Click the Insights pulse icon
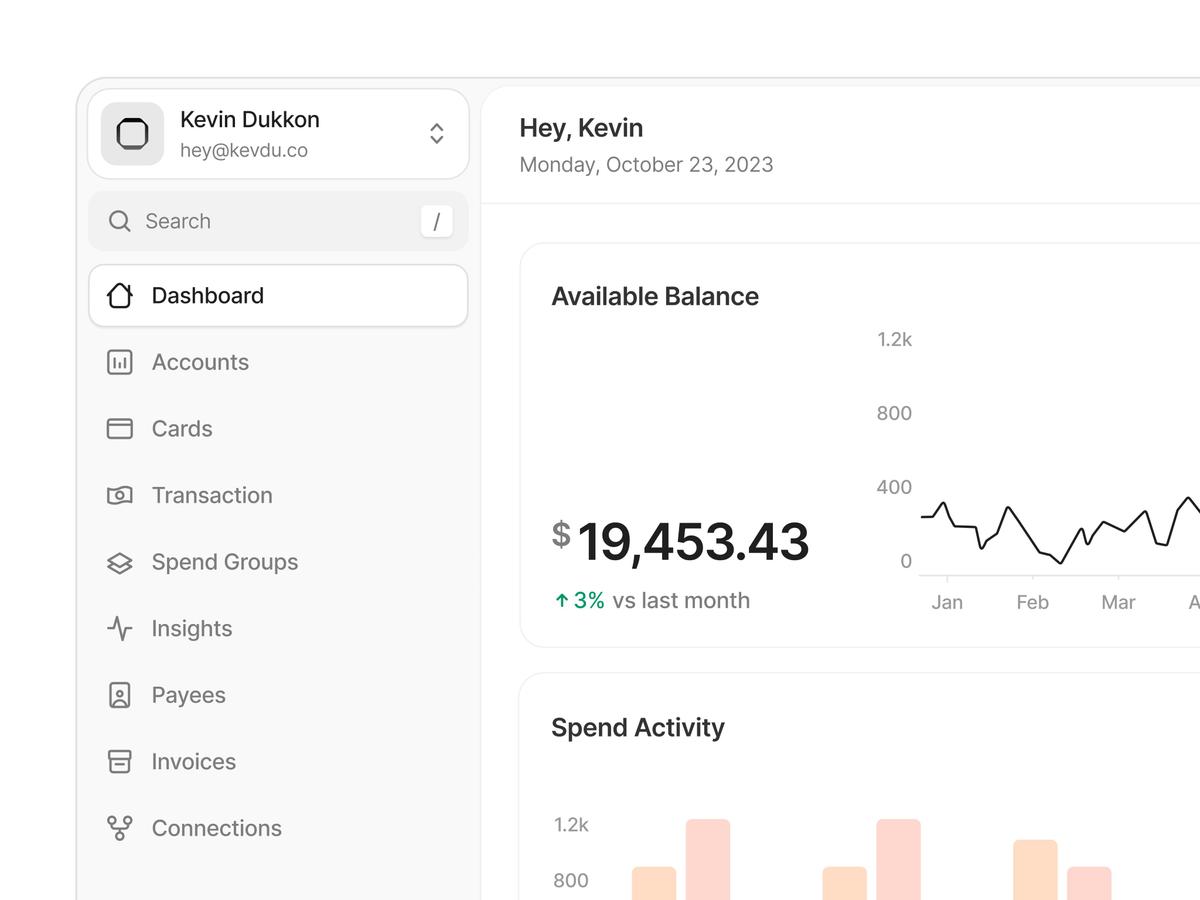Screen dimensions: 1200x900 [x=120, y=629]
